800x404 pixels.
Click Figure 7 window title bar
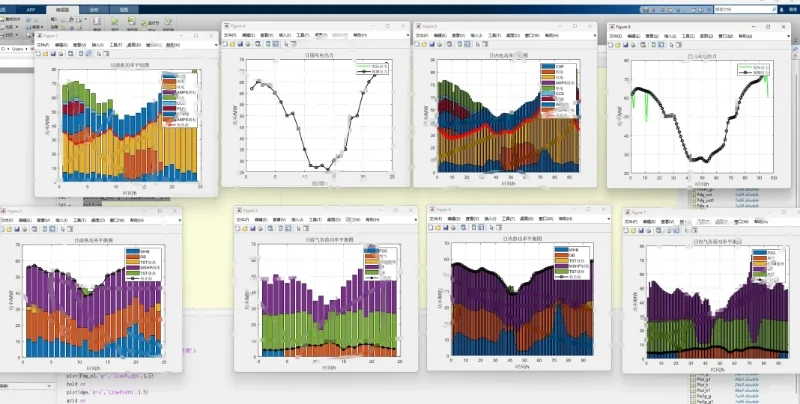[712, 212]
